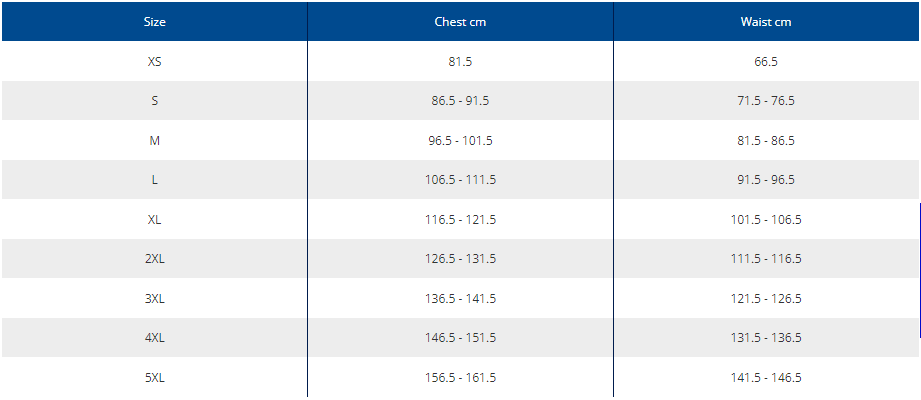Image resolution: width=921 pixels, height=400 pixels.
Task: Click the Size column header
Action: (x=154, y=22)
